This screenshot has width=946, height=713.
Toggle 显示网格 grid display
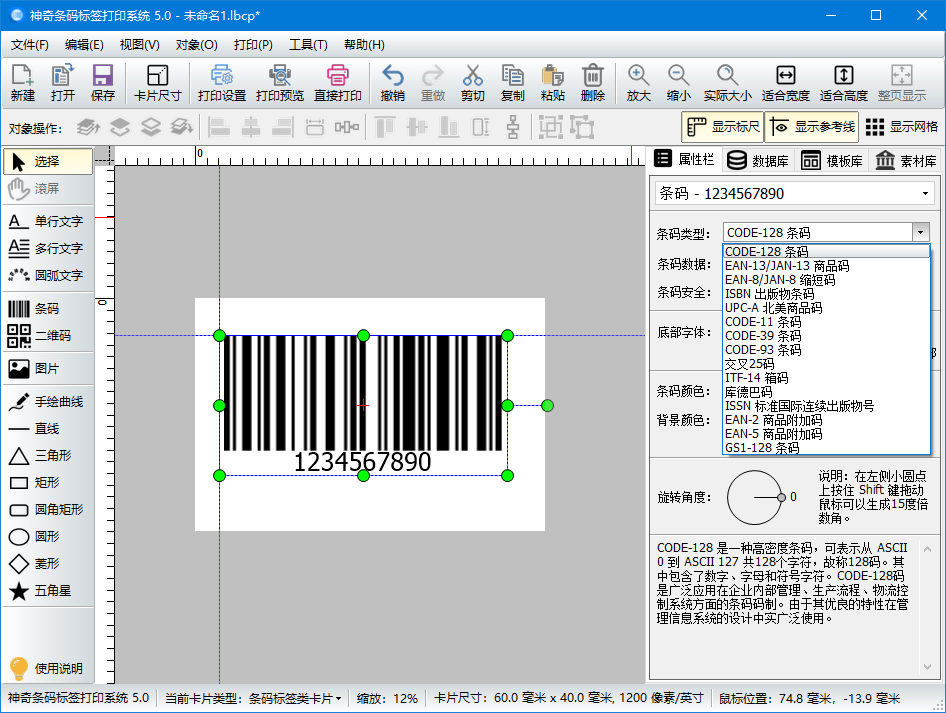point(902,127)
